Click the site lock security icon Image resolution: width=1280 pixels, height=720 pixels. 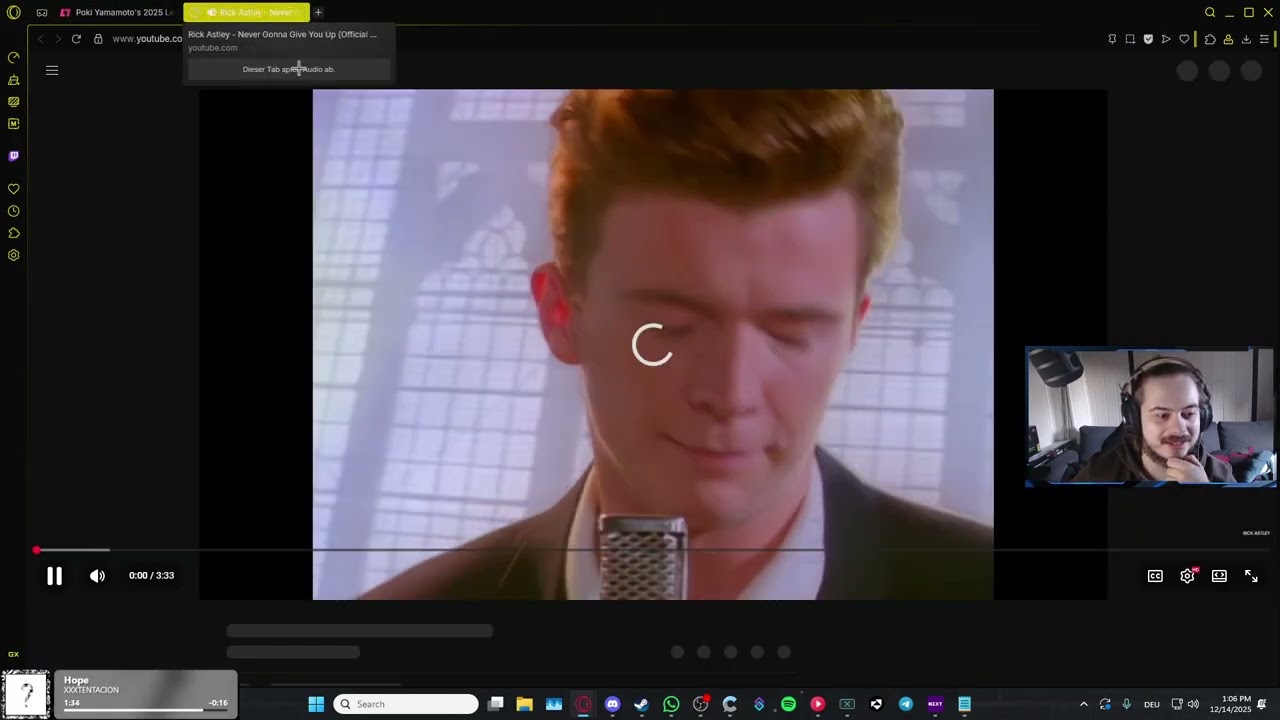coord(98,39)
